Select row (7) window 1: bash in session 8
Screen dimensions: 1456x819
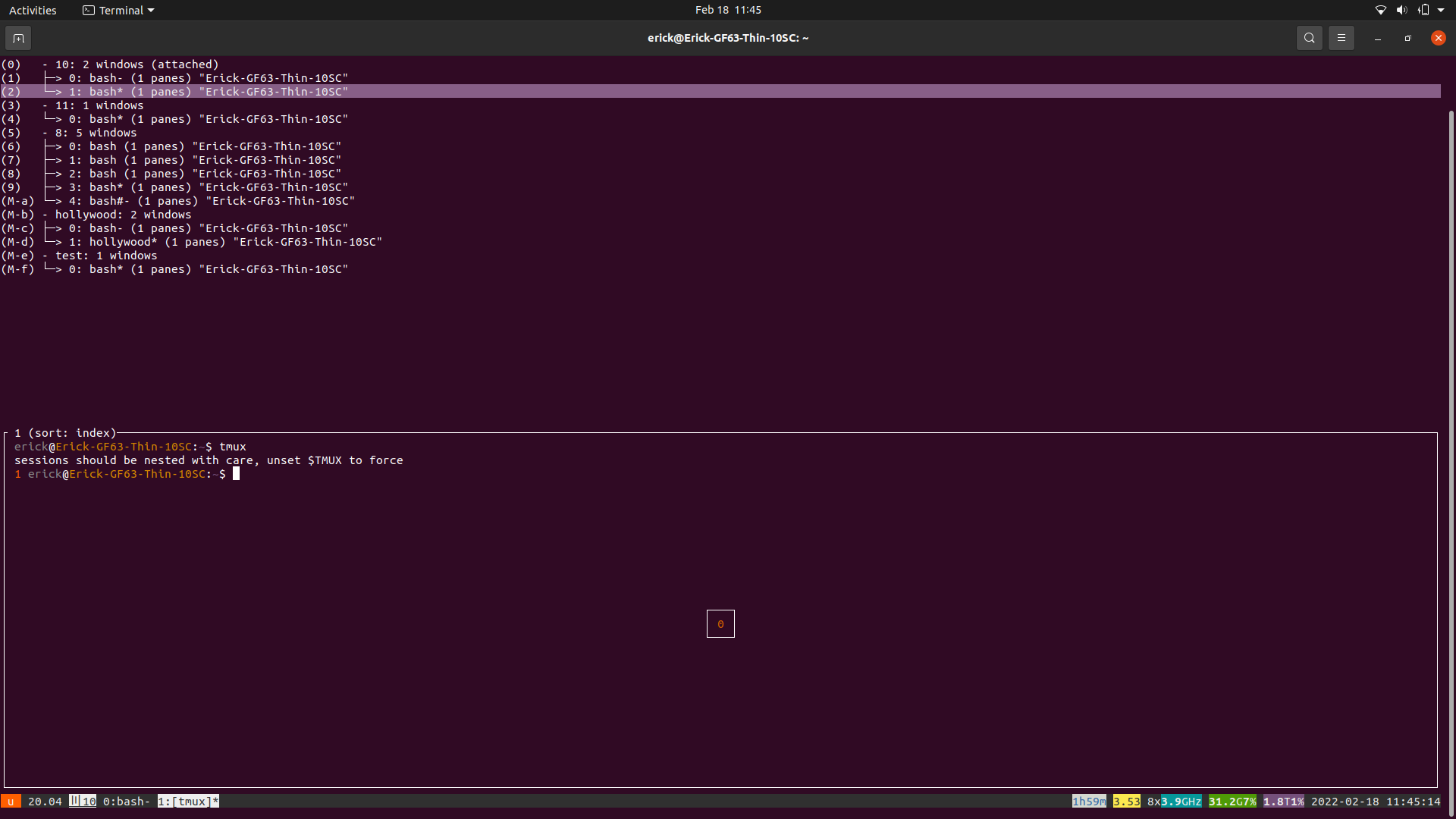click(720, 160)
